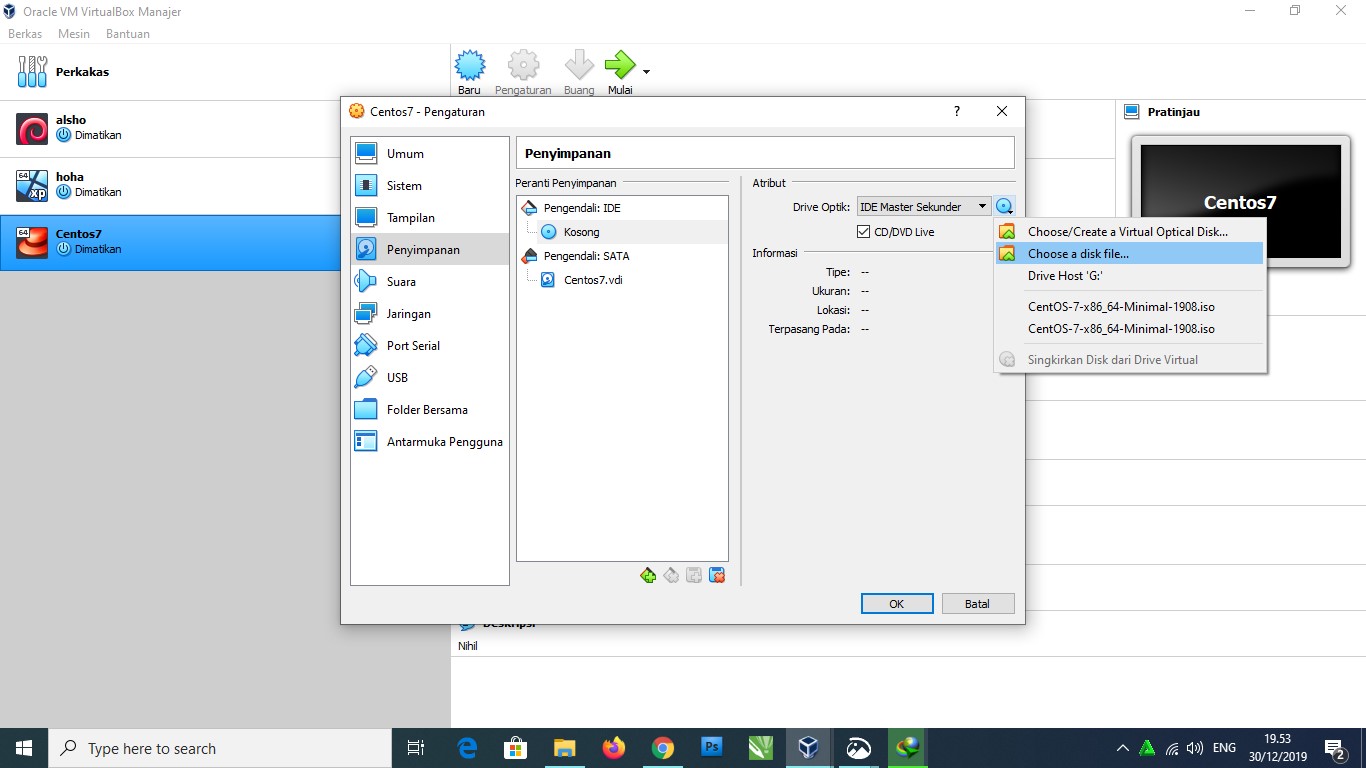Open the Mesin menu
Screen dimensions: 1366x768
point(73,33)
